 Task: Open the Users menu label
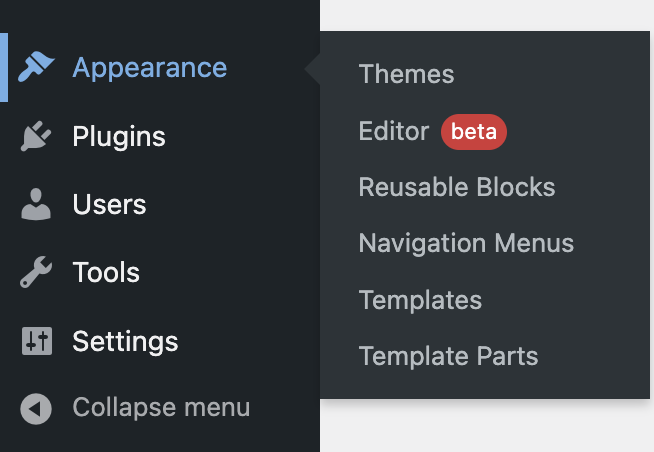pos(110,205)
